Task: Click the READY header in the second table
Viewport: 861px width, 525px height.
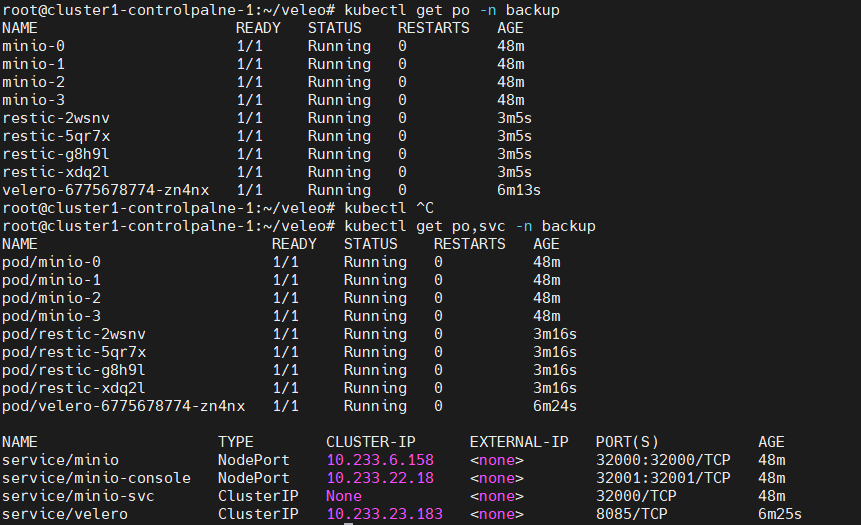Action: pos(294,244)
